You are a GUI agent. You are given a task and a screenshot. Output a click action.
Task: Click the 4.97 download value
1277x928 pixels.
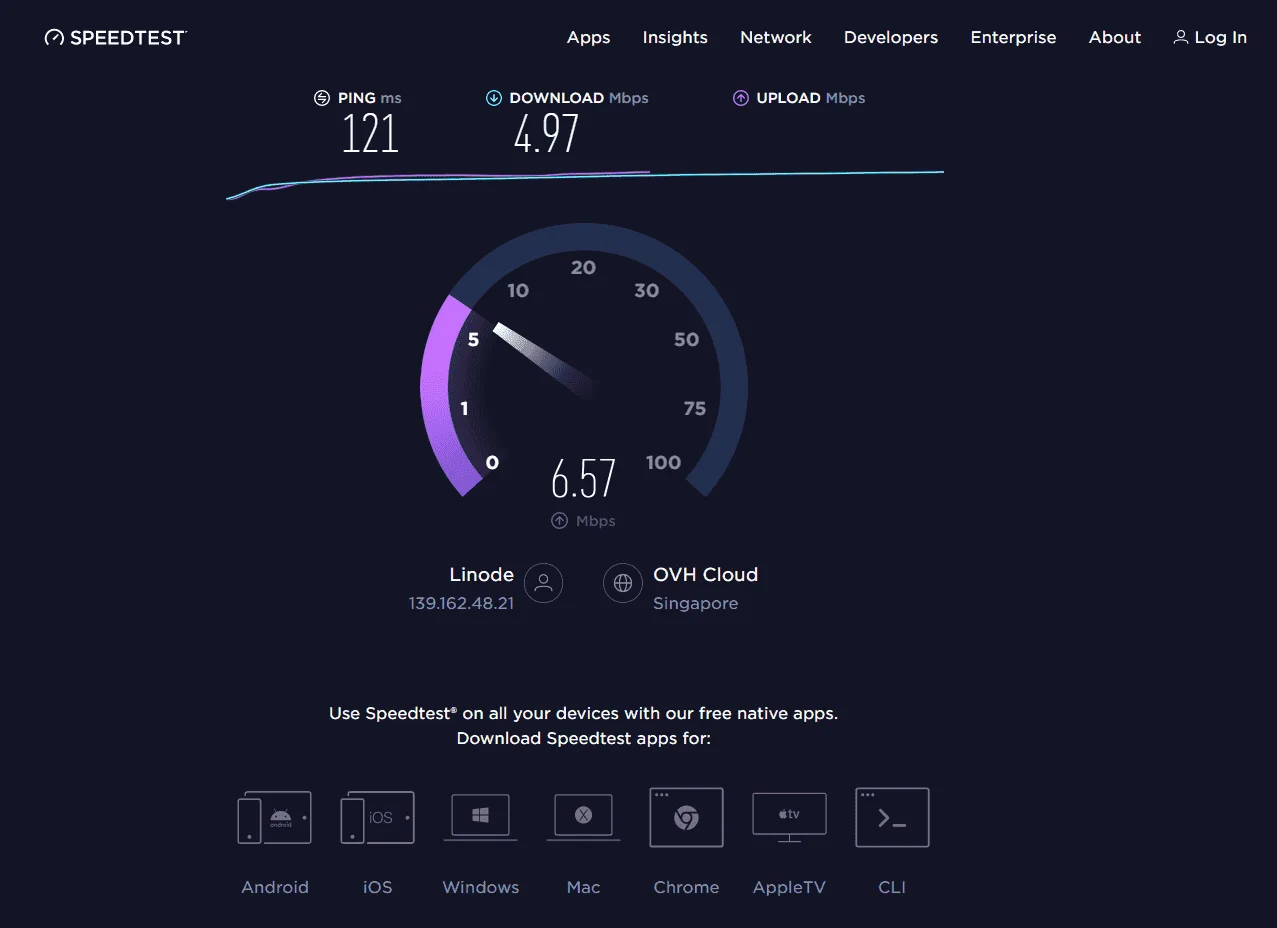point(546,133)
